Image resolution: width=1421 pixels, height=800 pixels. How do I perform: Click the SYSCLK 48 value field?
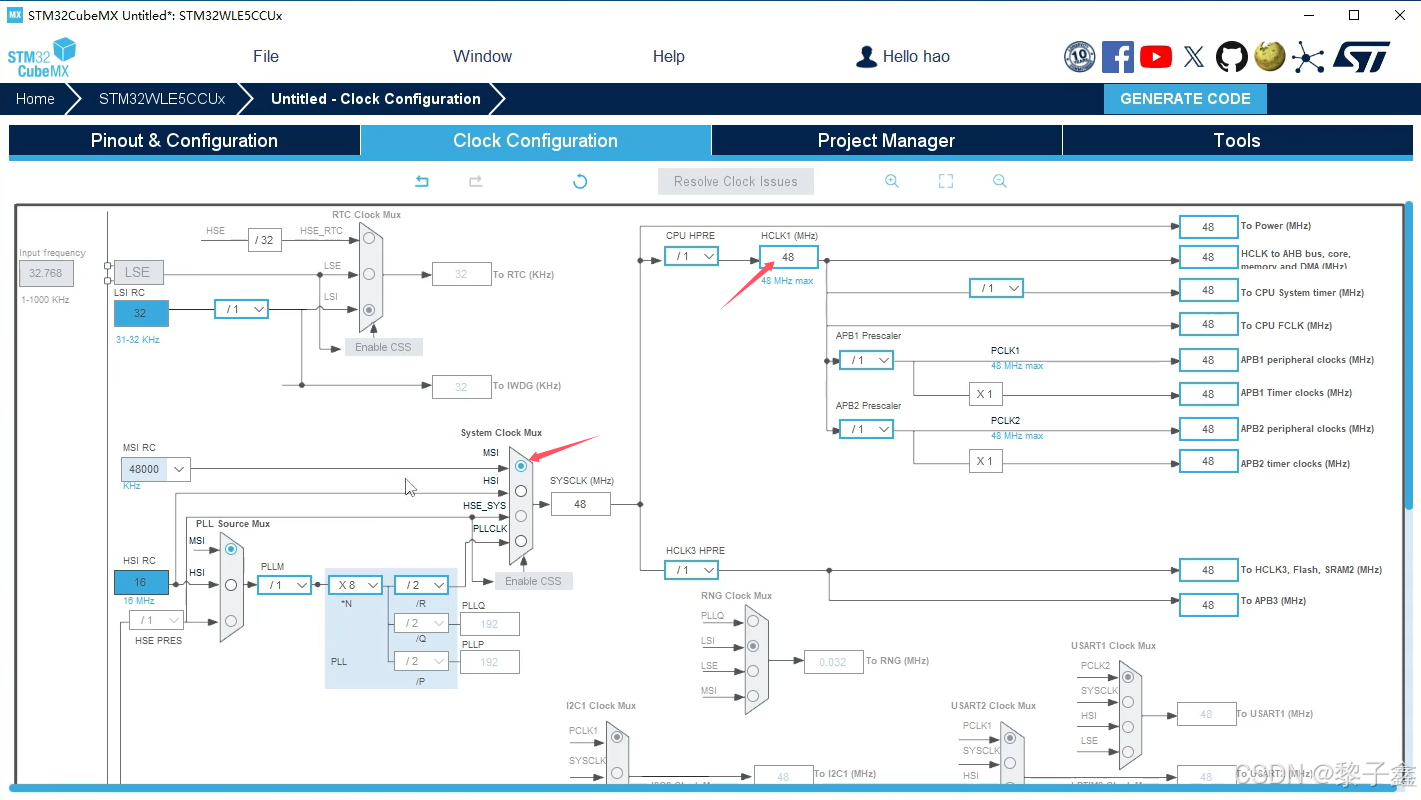pos(580,504)
